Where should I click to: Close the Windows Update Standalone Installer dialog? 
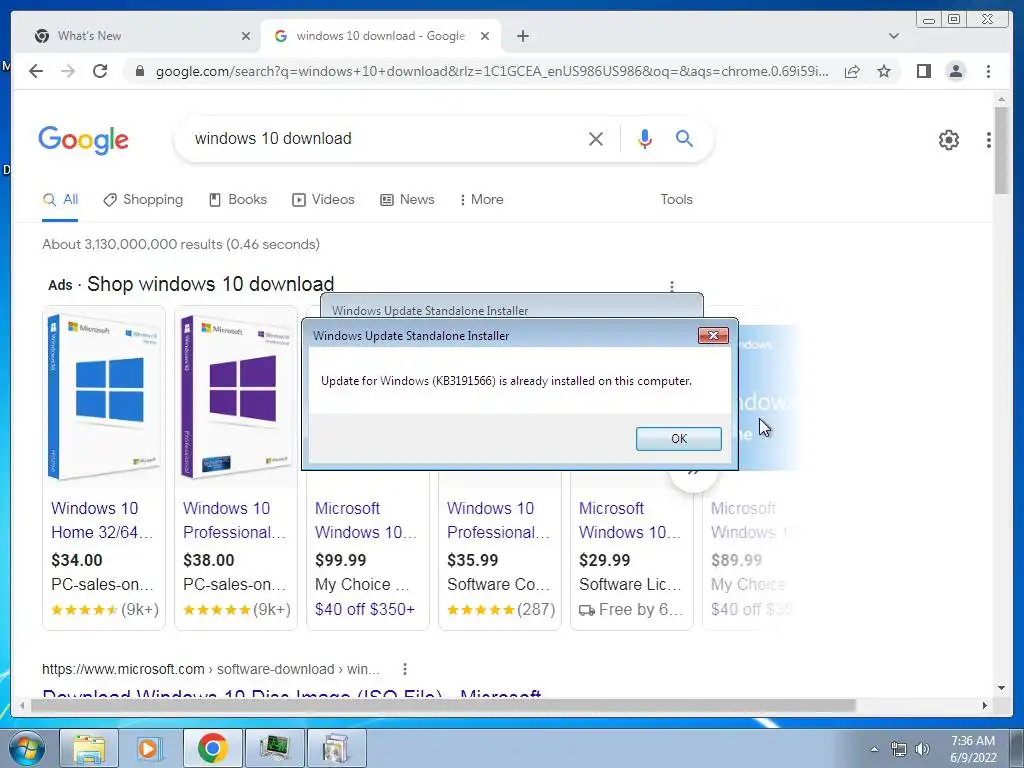tap(713, 335)
